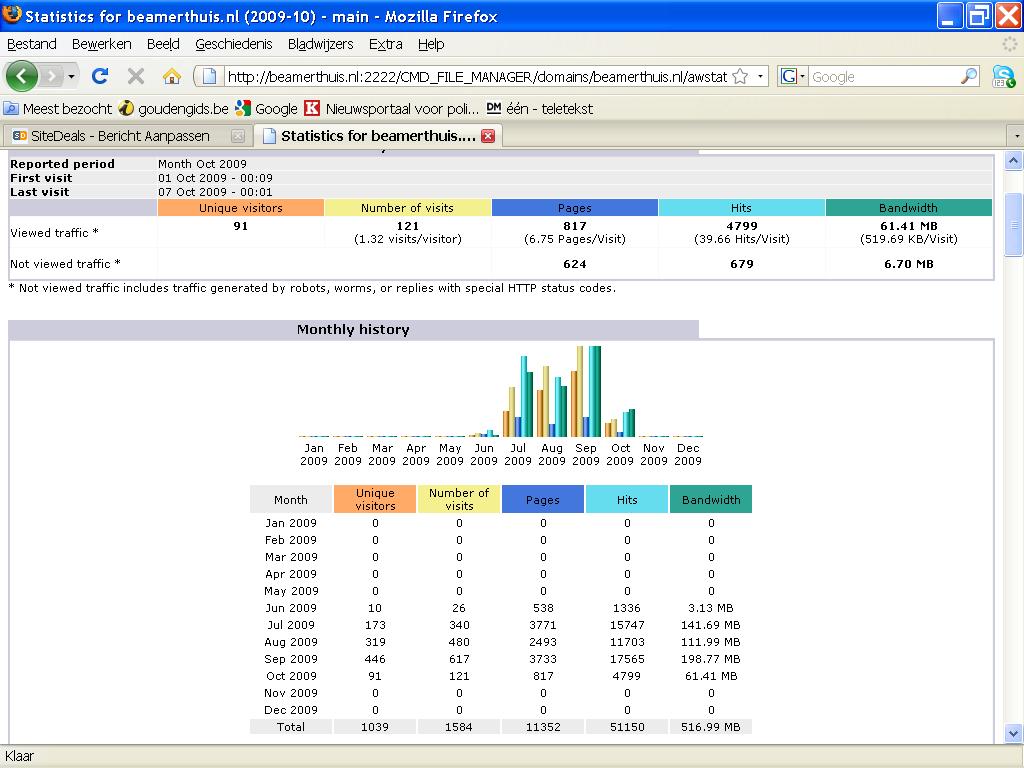The image size is (1024, 768).
Task: Click the Aug 2009 chart label
Action: coord(552,454)
